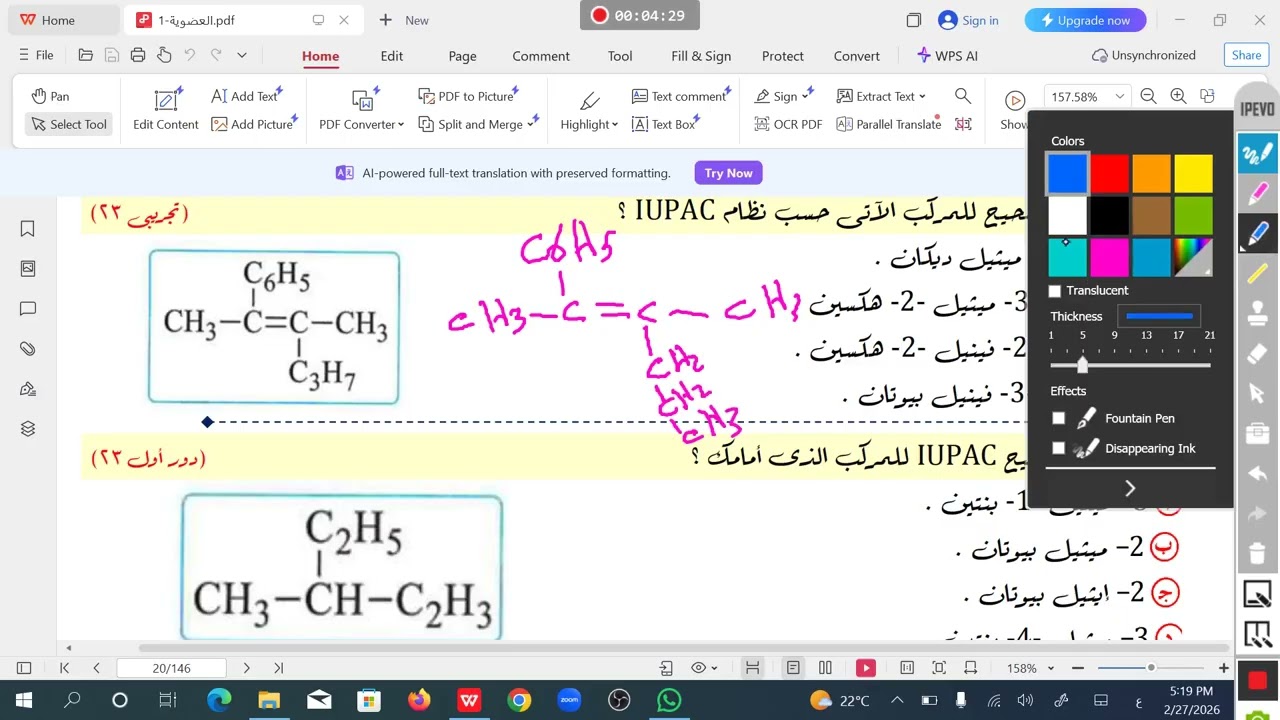Switch to the Convert ribbon tab
1280x720 pixels.
(x=857, y=56)
